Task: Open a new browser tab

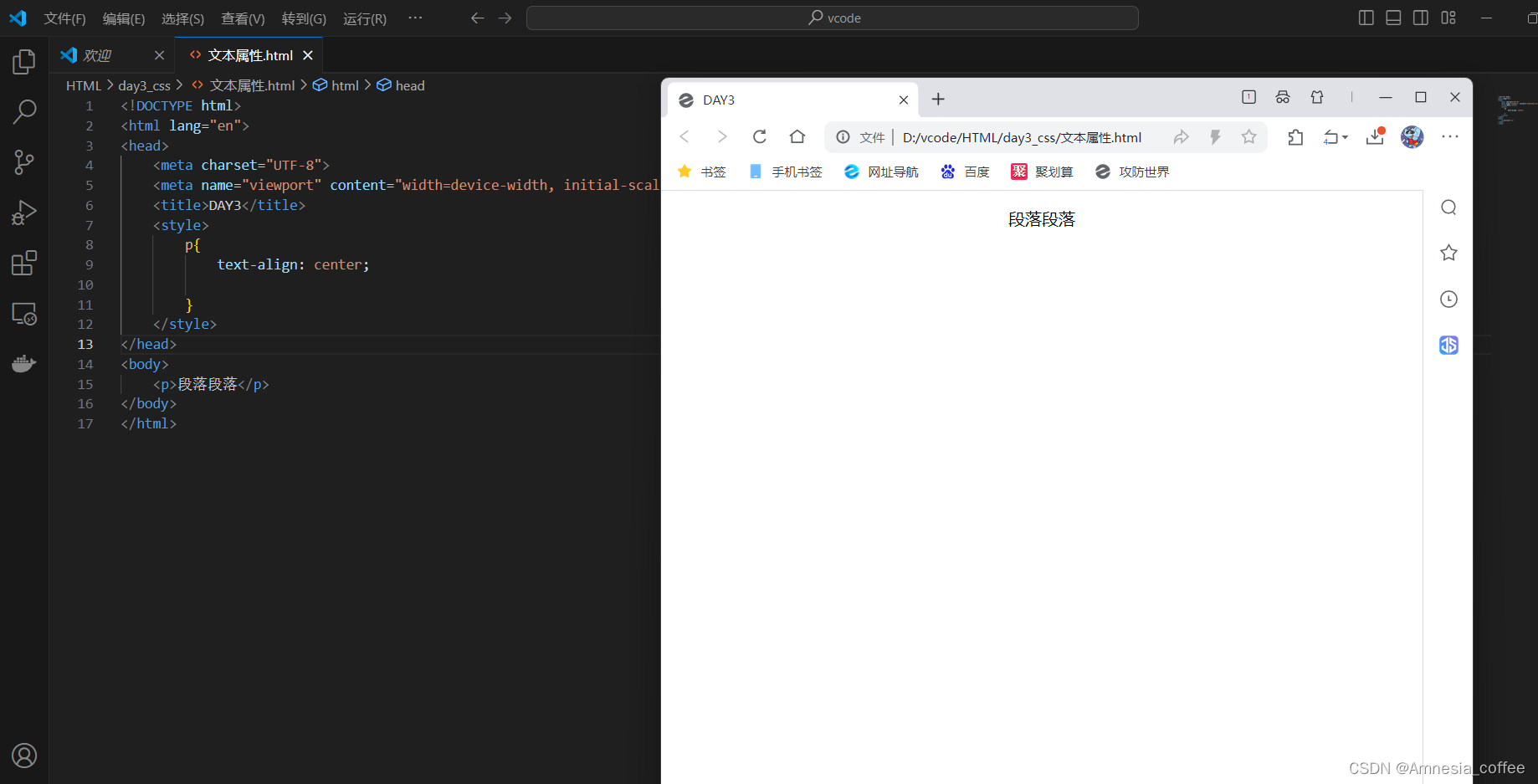Action: click(x=938, y=99)
